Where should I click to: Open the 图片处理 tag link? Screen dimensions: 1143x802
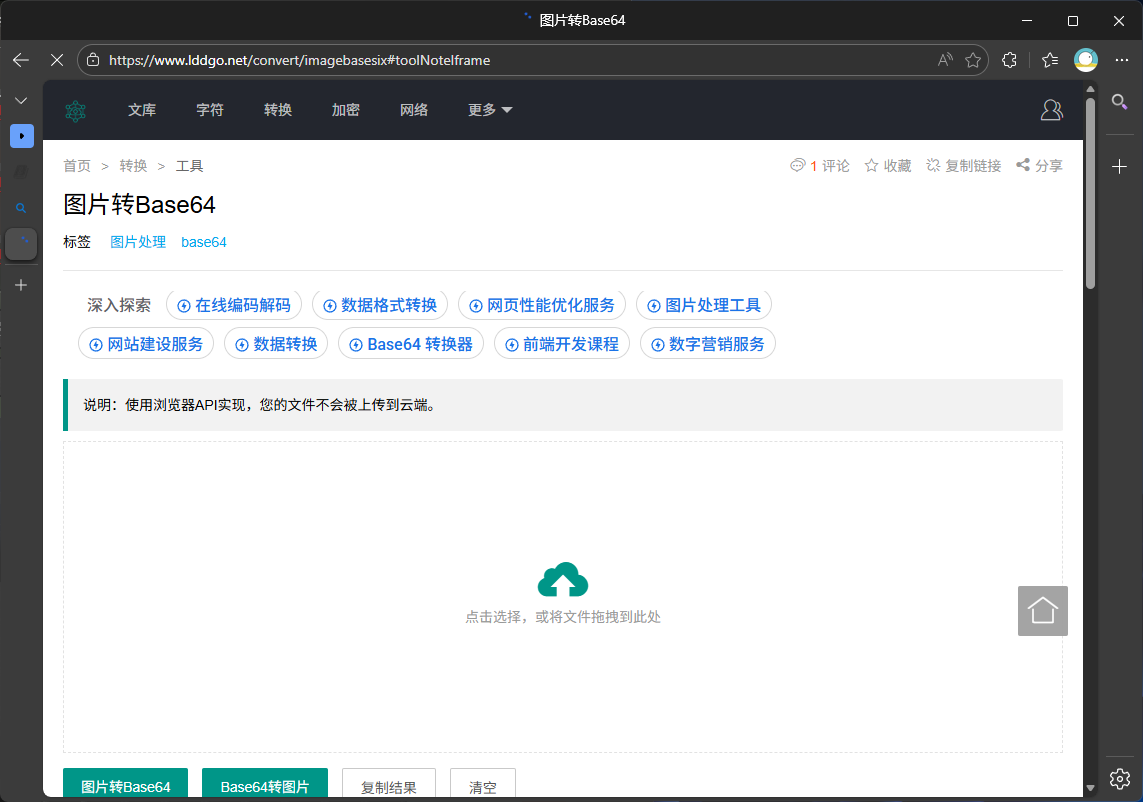click(x=138, y=242)
